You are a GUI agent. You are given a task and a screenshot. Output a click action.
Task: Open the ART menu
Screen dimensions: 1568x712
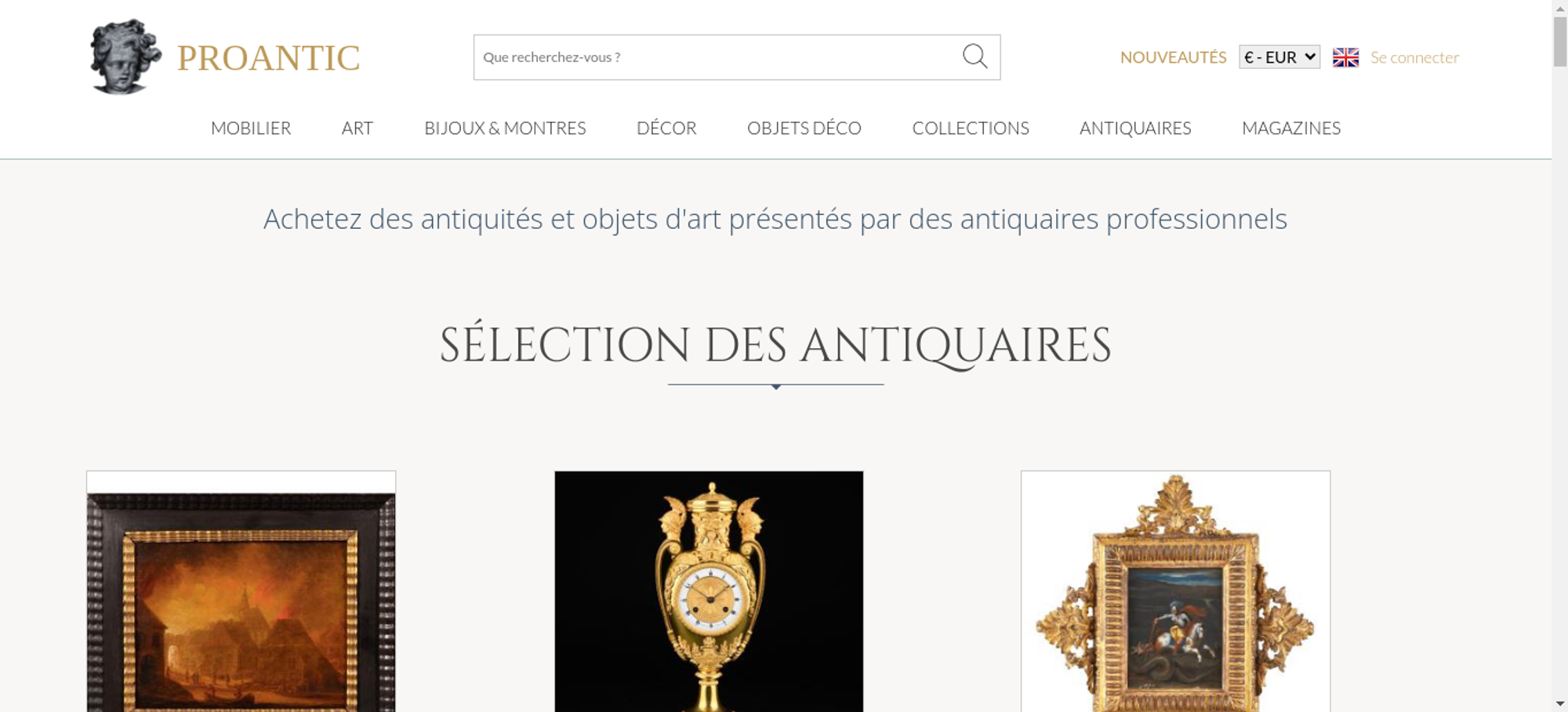tap(358, 128)
